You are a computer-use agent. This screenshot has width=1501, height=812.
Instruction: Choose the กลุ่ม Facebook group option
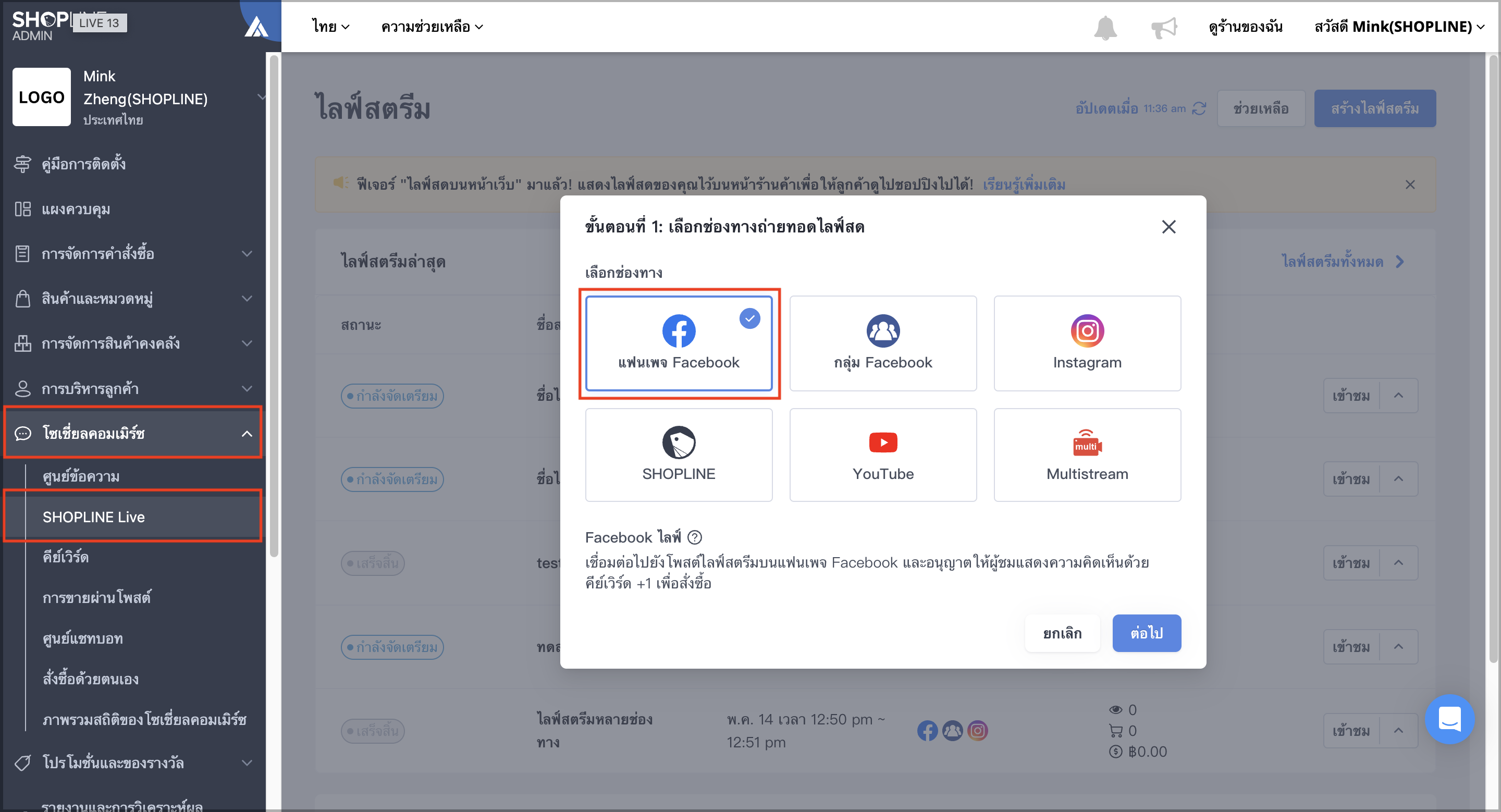point(883,343)
